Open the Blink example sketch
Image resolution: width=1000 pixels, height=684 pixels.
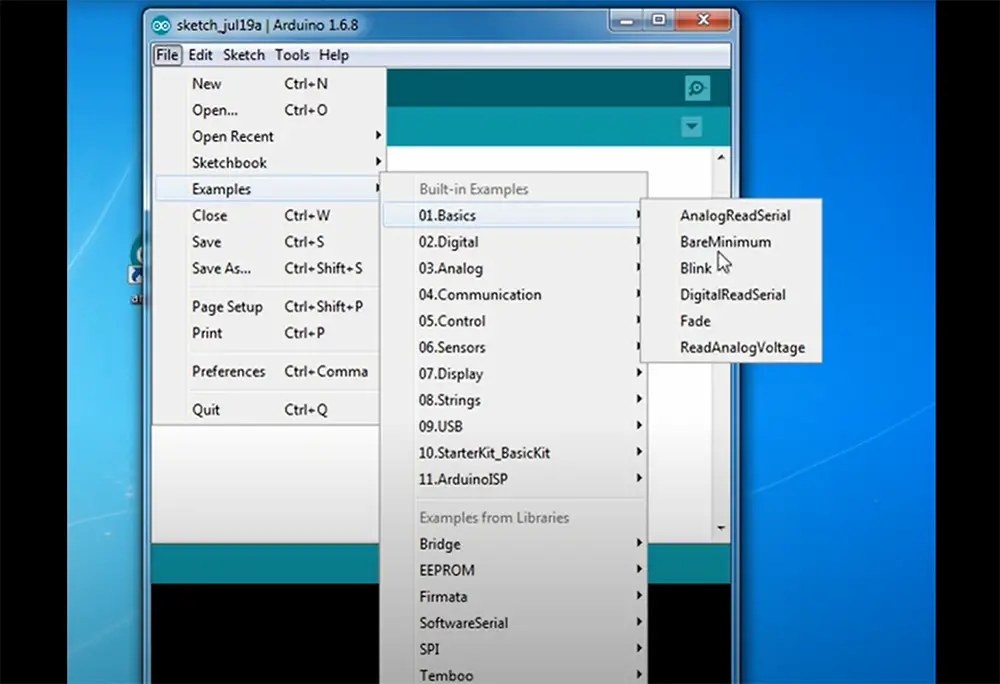click(731, 268)
